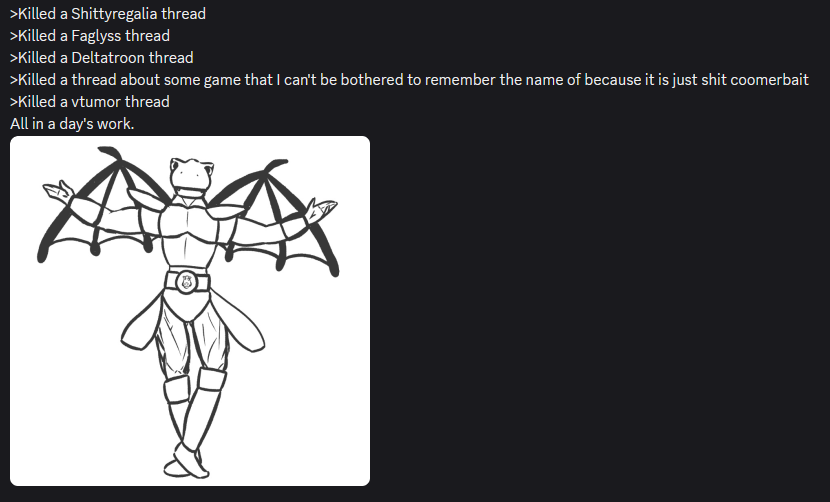Click the empty dark area beside the image
This screenshot has width=830, height=502.
point(598,311)
